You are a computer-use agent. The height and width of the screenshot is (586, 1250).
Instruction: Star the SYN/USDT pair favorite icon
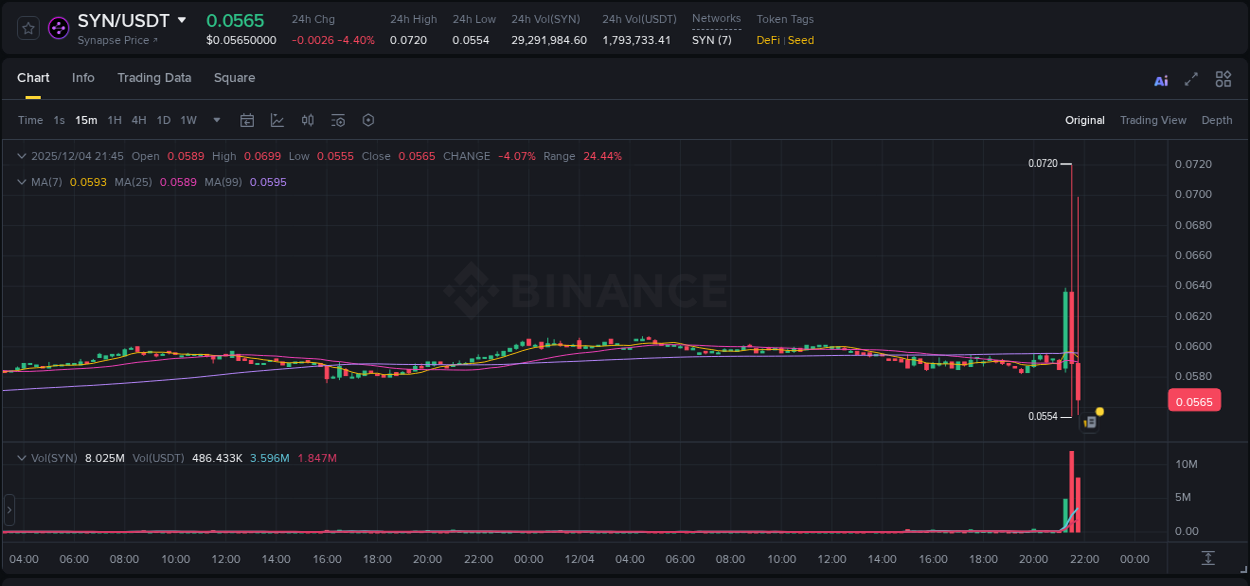click(26, 27)
